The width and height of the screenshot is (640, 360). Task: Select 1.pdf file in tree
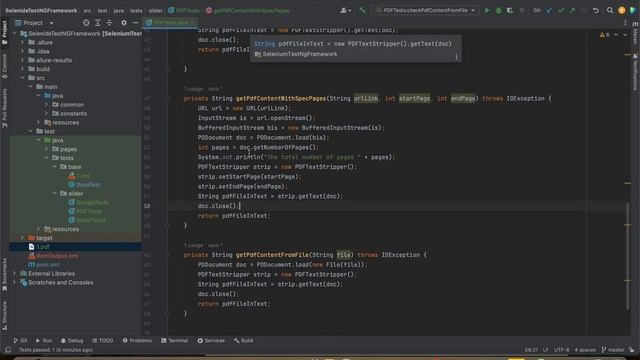click(43, 247)
